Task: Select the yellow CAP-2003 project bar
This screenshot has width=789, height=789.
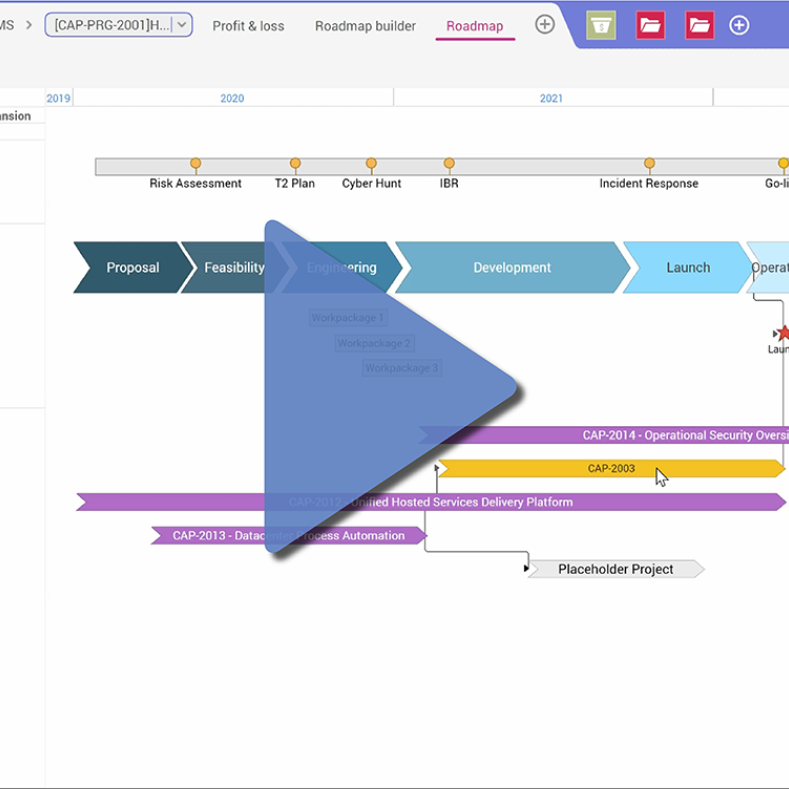Action: click(x=611, y=468)
